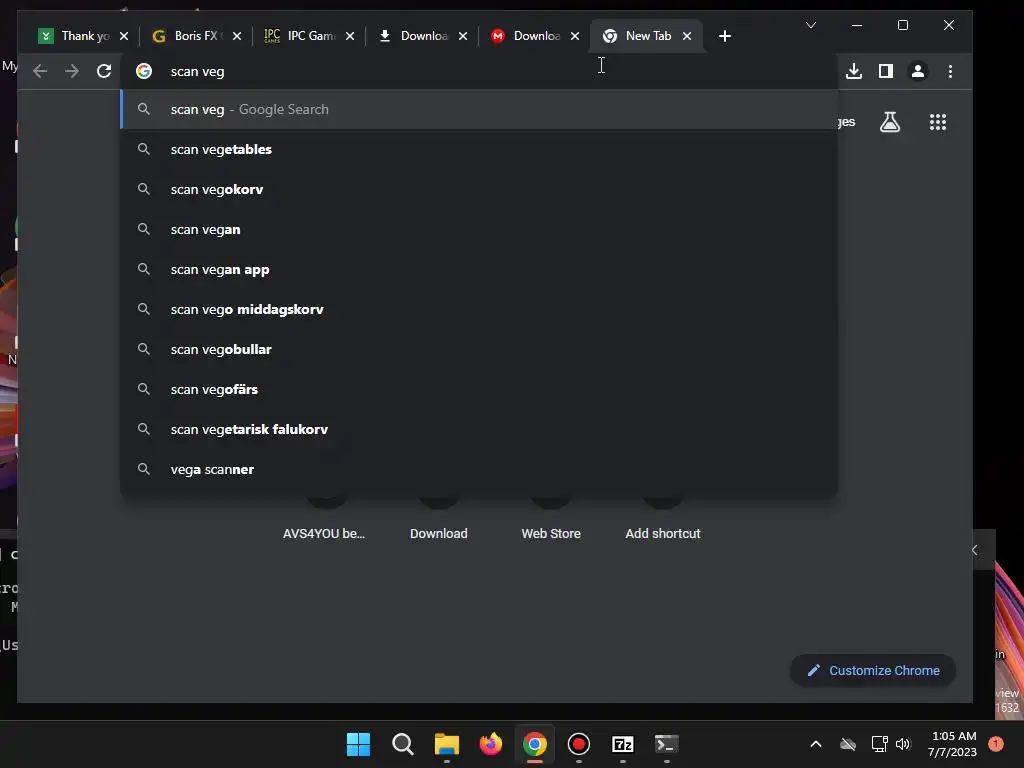Pick the 'scan vego middagskorv' suggestion

pos(479,309)
